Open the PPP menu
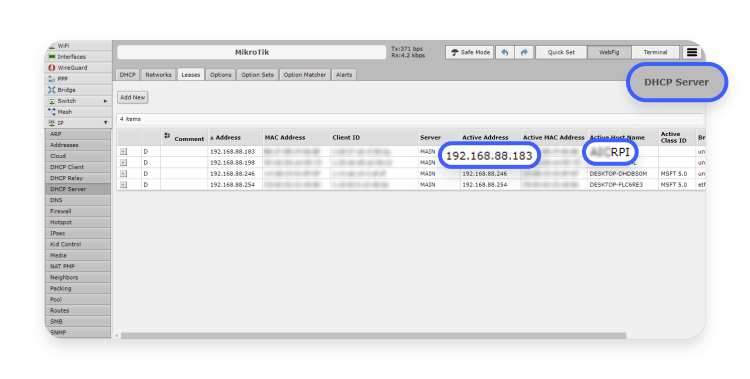This screenshot has height=379, width=750. 78,78
